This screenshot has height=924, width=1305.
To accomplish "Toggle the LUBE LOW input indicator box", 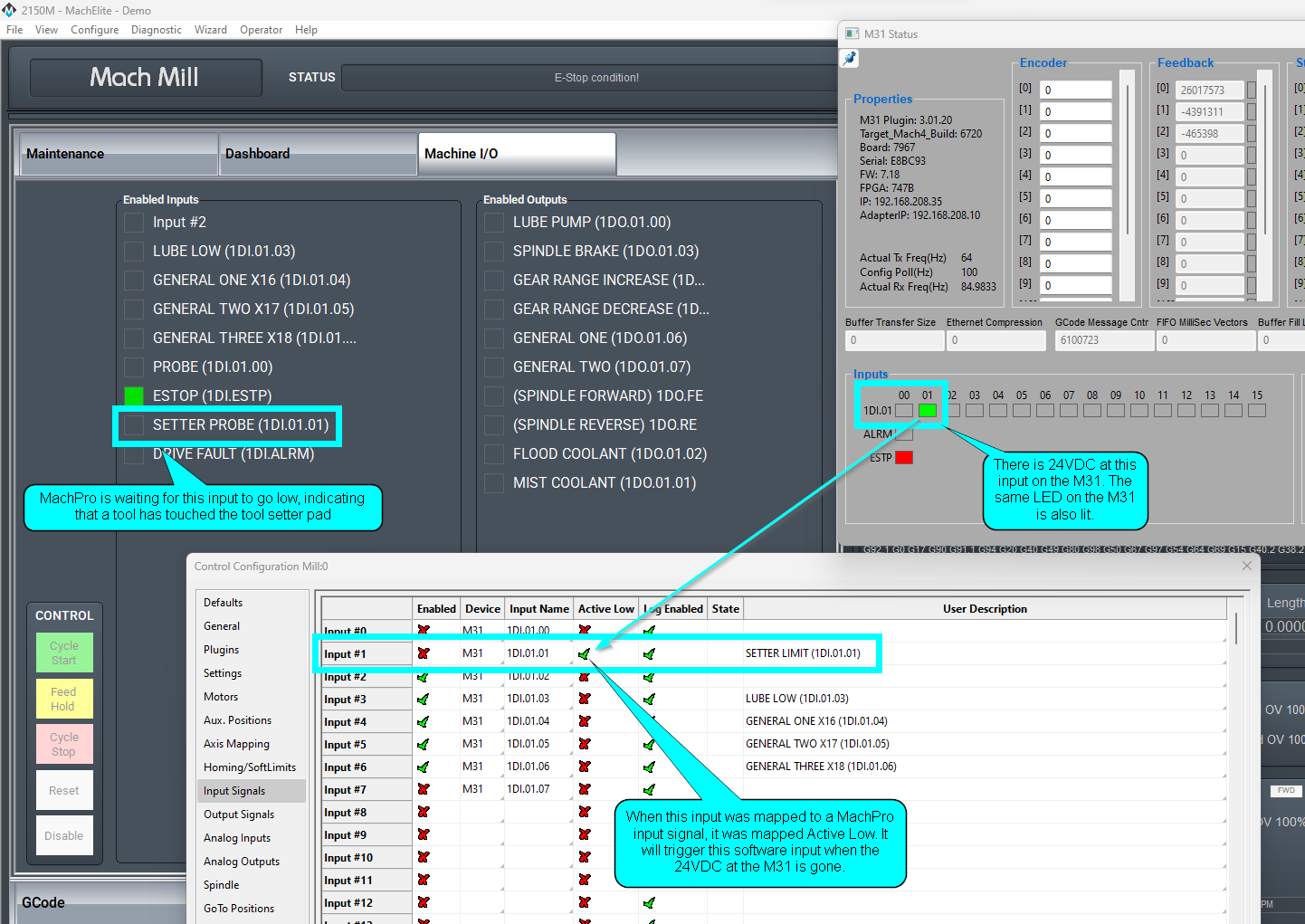I will pos(134,252).
